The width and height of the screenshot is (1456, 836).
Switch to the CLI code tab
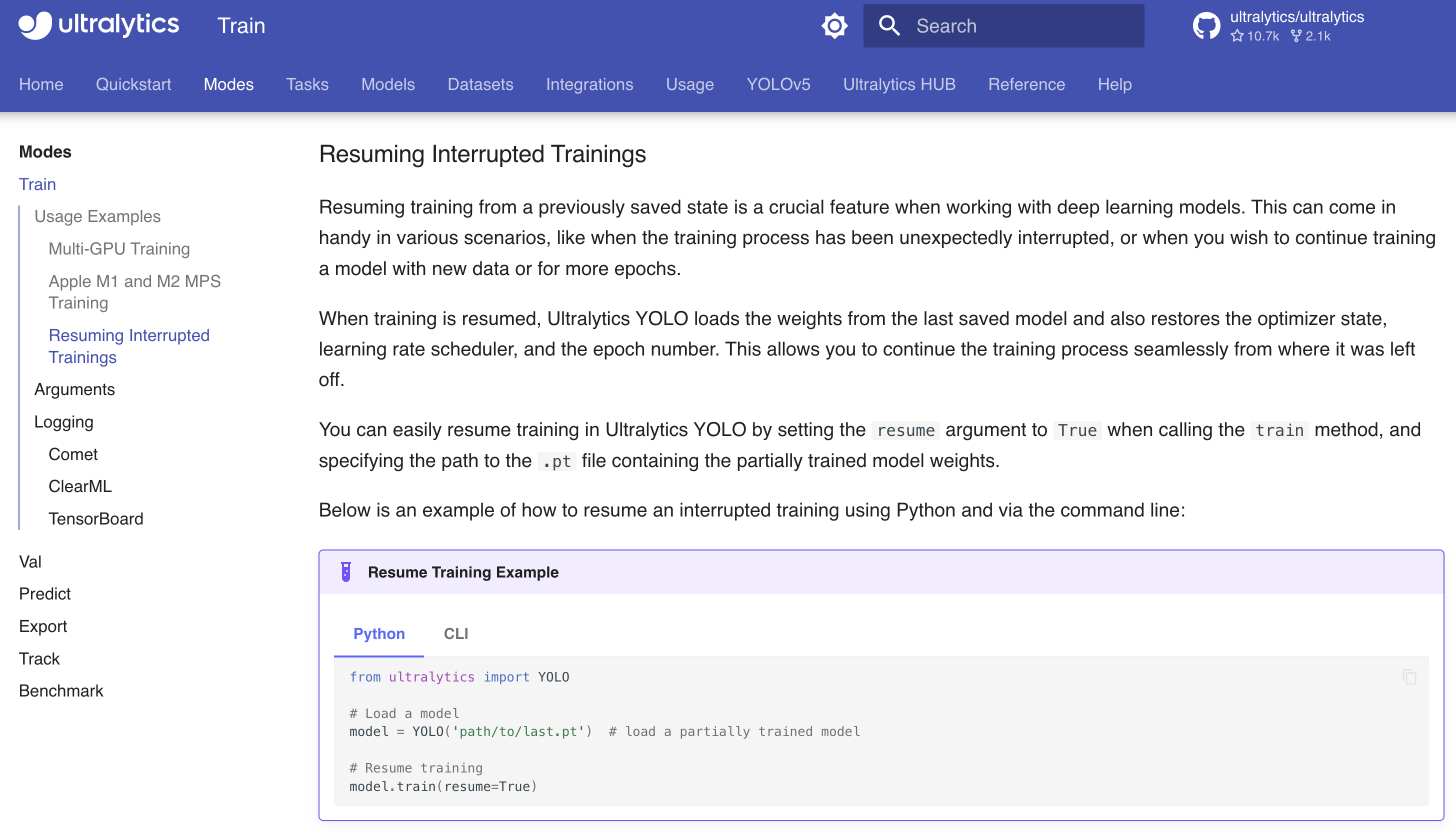click(x=455, y=634)
